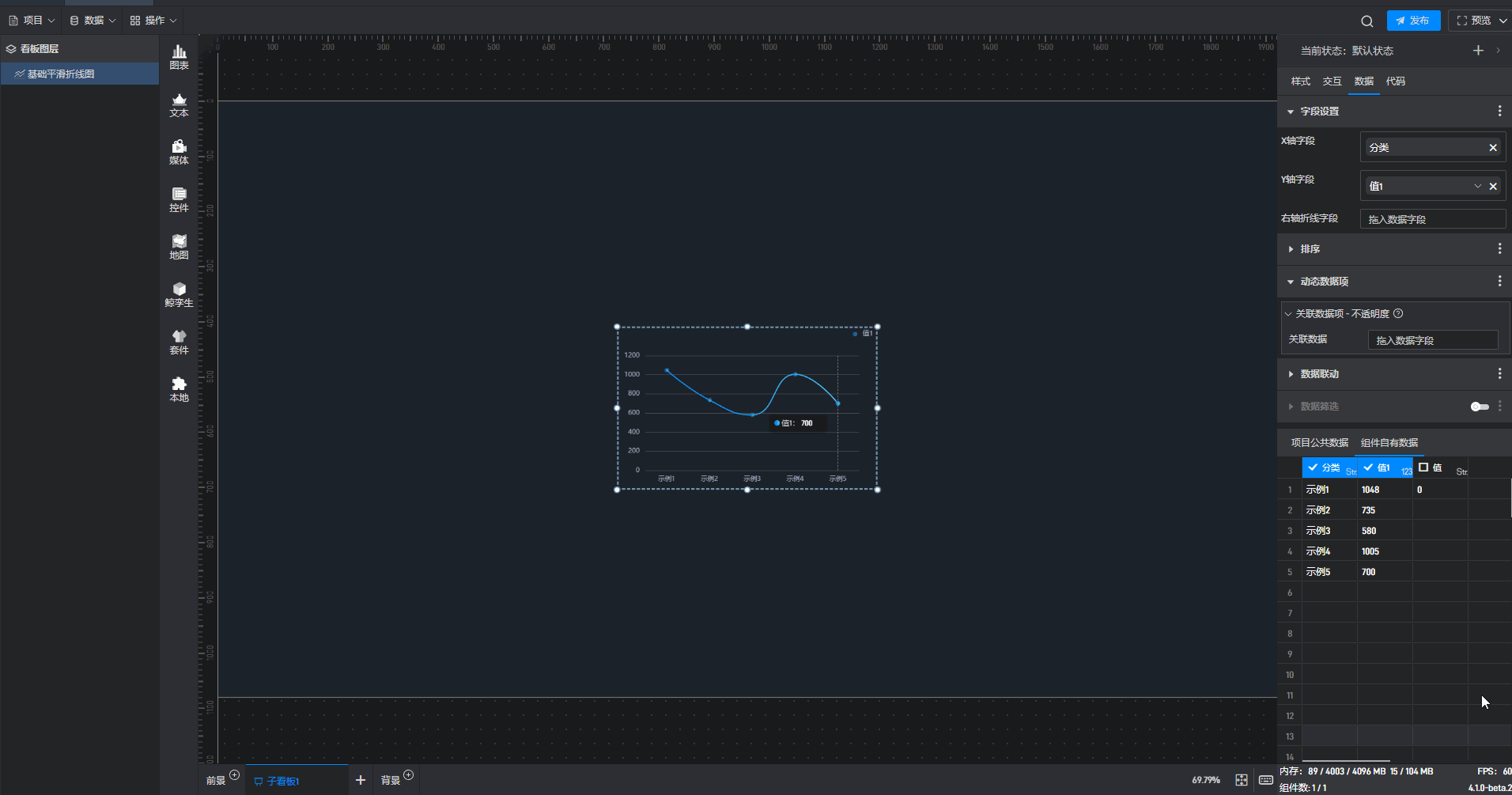Open more options for 数据联动
The image size is (1512, 795).
(1499, 374)
